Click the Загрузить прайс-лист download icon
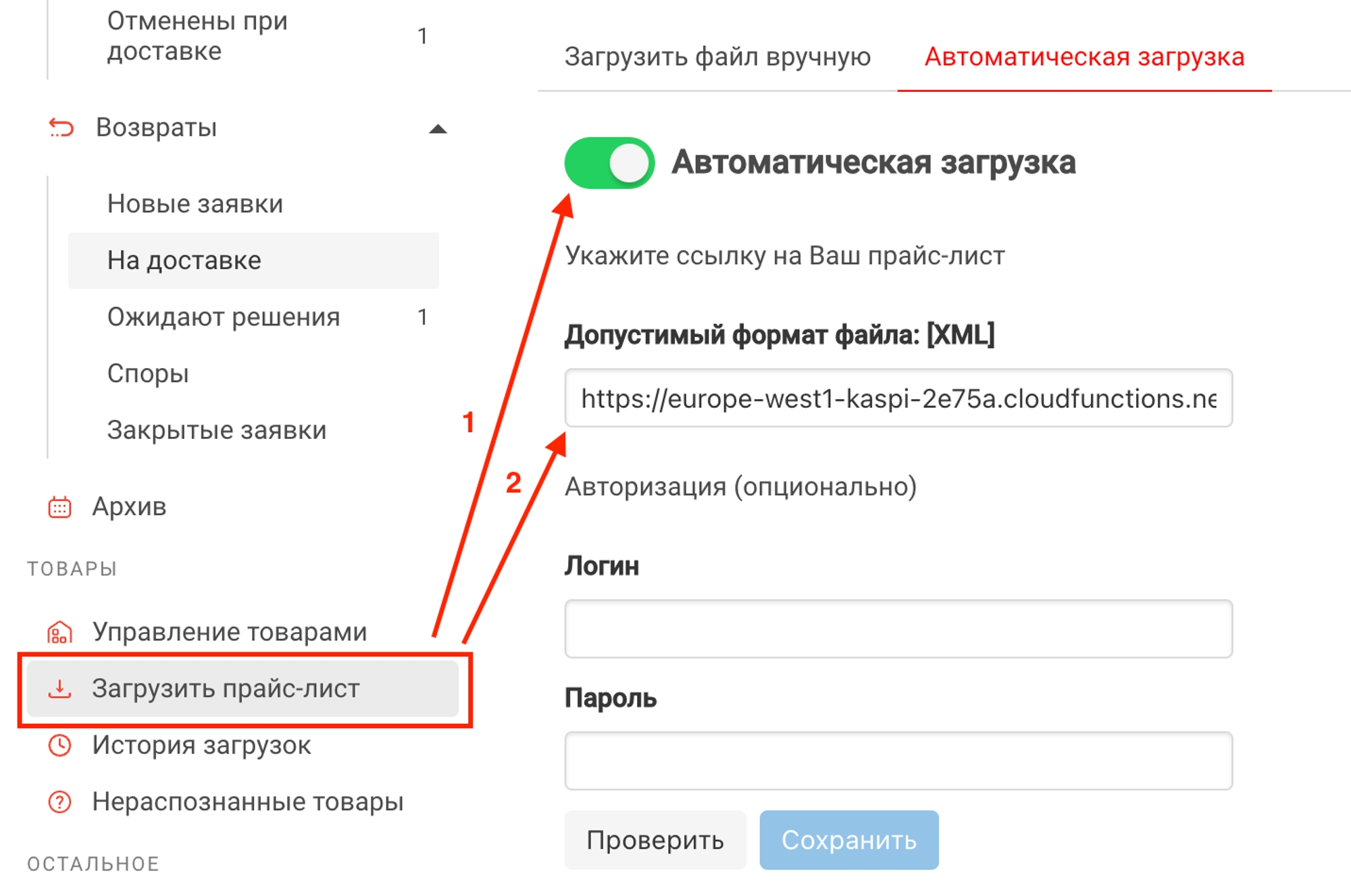Screen dimensions: 1351x896 click(x=59, y=689)
